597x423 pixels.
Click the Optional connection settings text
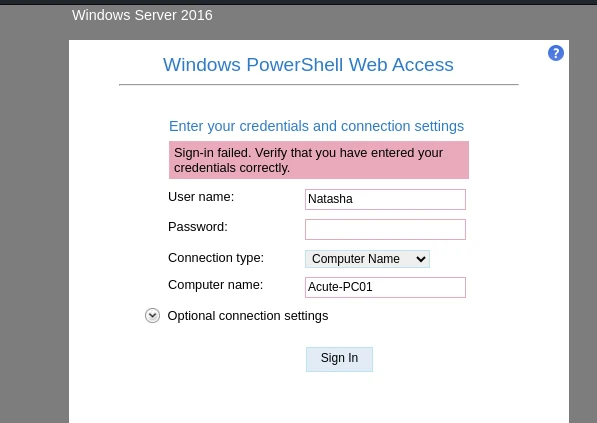coord(247,316)
